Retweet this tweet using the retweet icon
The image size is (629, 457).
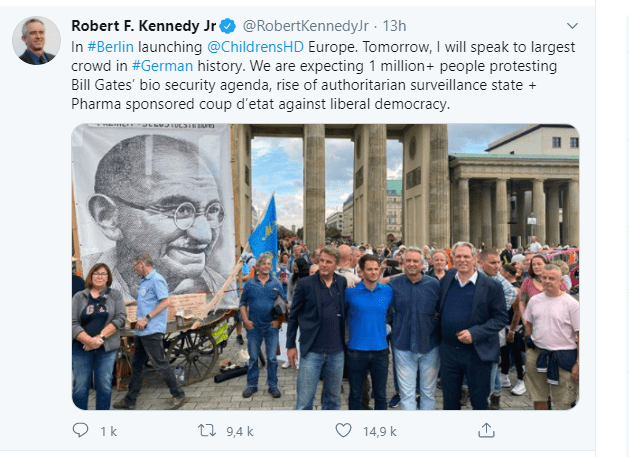(x=207, y=431)
